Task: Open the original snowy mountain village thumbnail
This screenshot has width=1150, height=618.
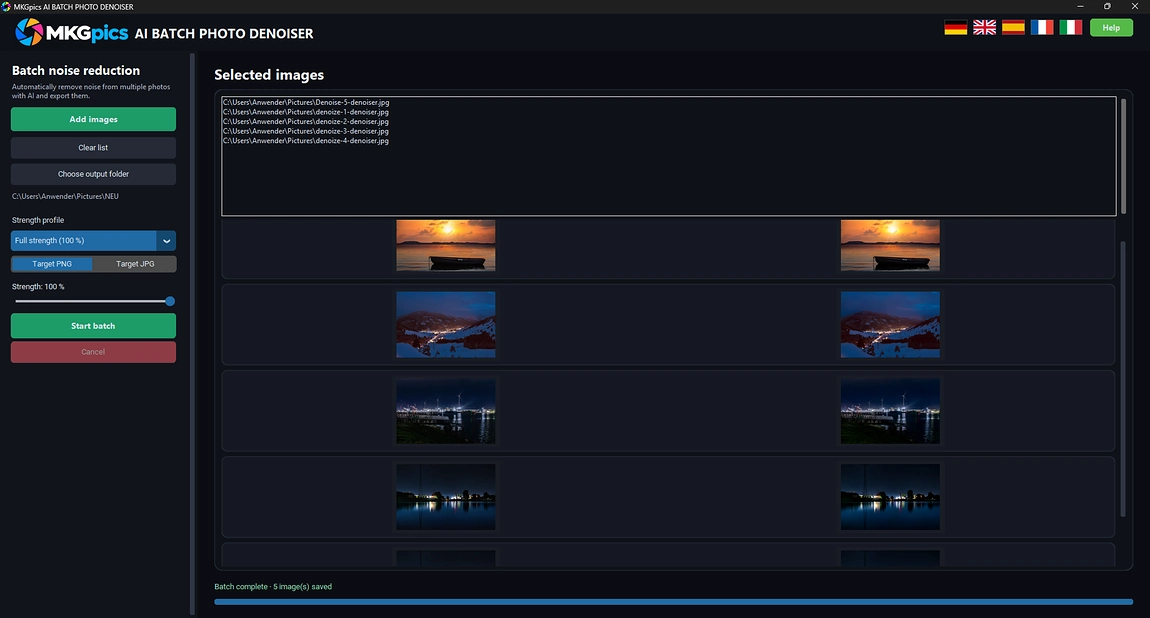Action: click(446, 325)
